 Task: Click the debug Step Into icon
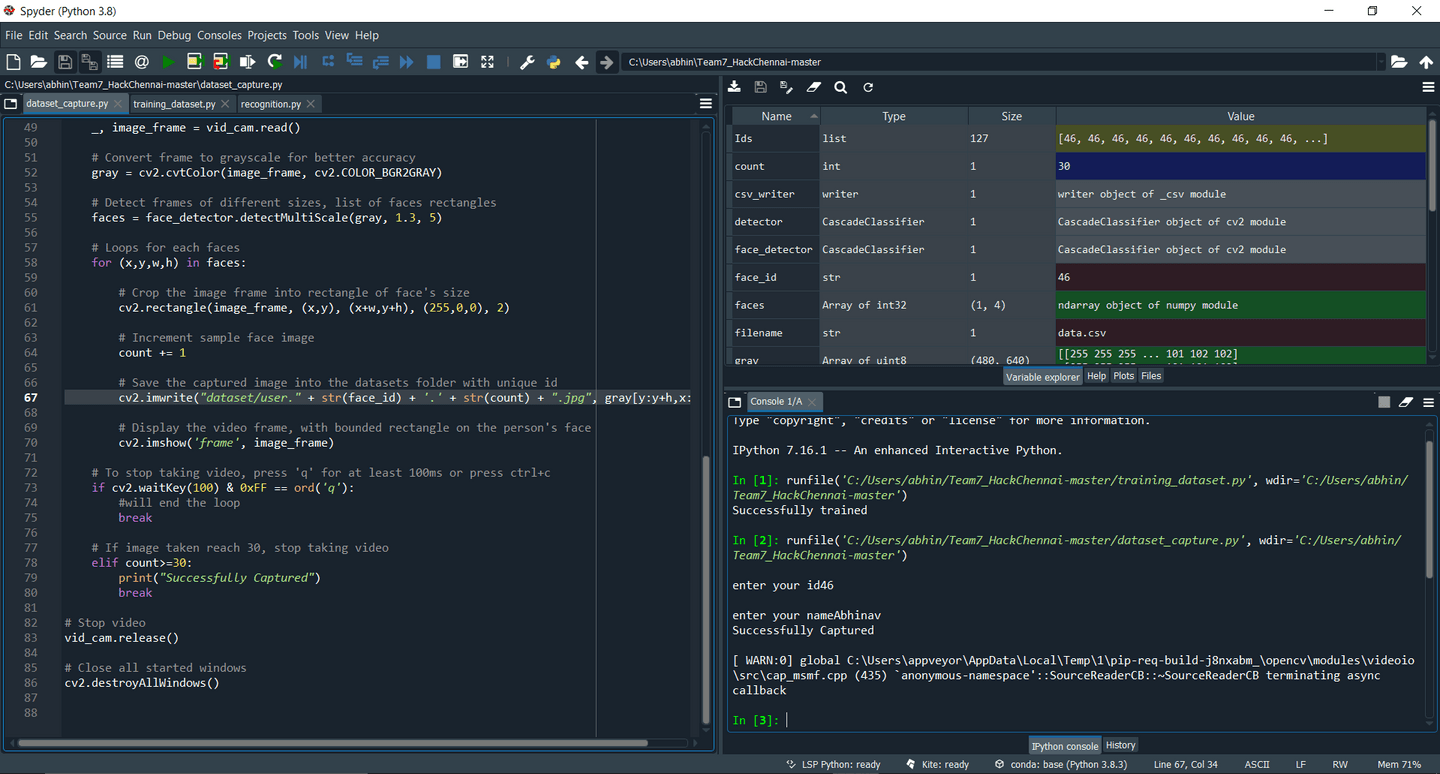tap(354, 62)
